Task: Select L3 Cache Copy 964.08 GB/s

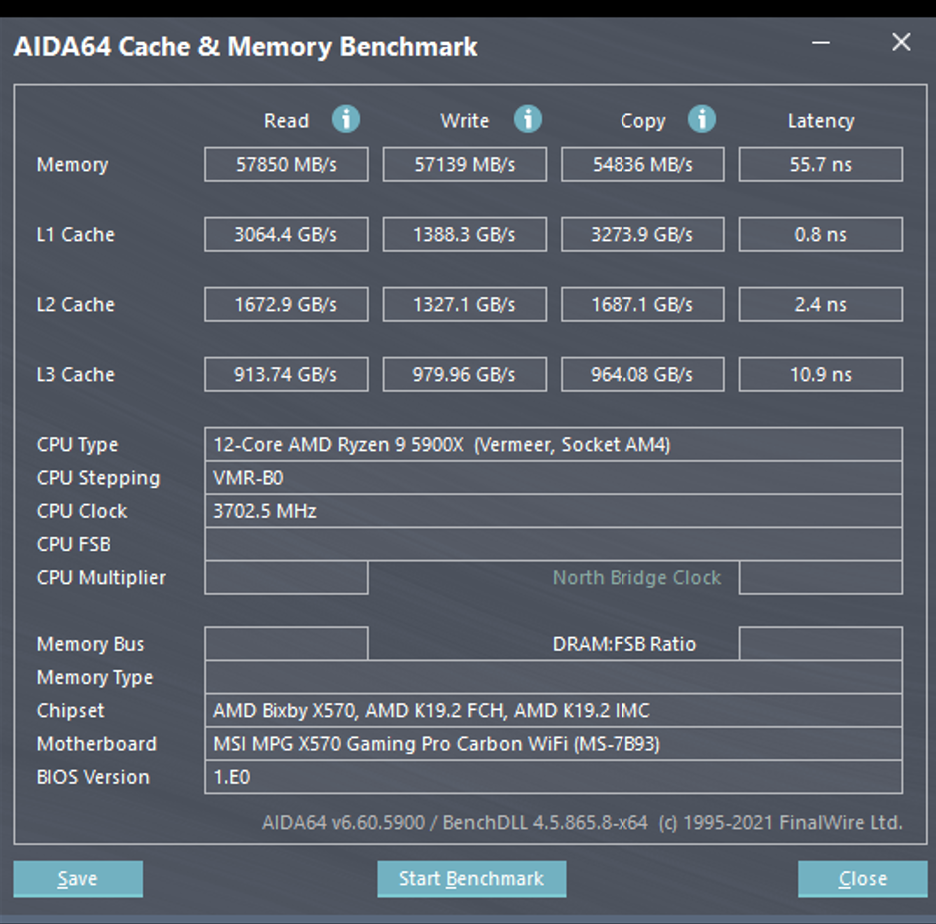Action: point(642,374)
